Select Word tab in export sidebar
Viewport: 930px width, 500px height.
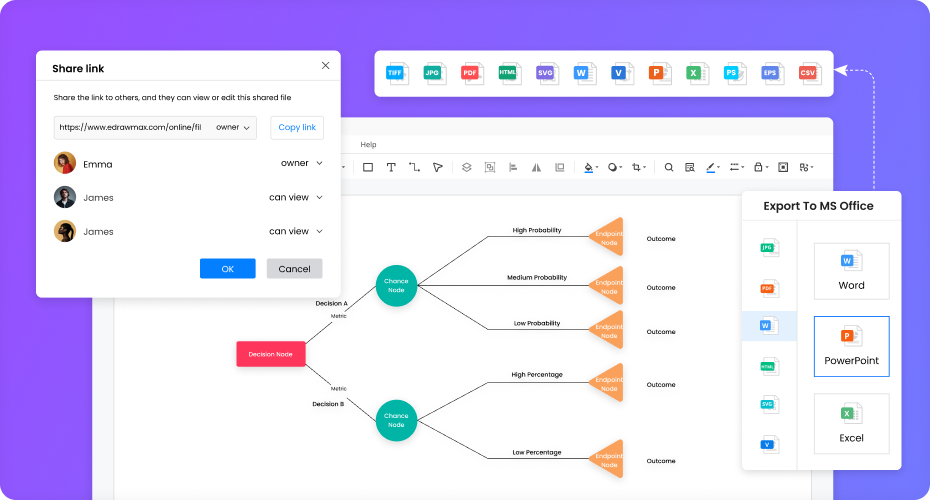point(768,326)
